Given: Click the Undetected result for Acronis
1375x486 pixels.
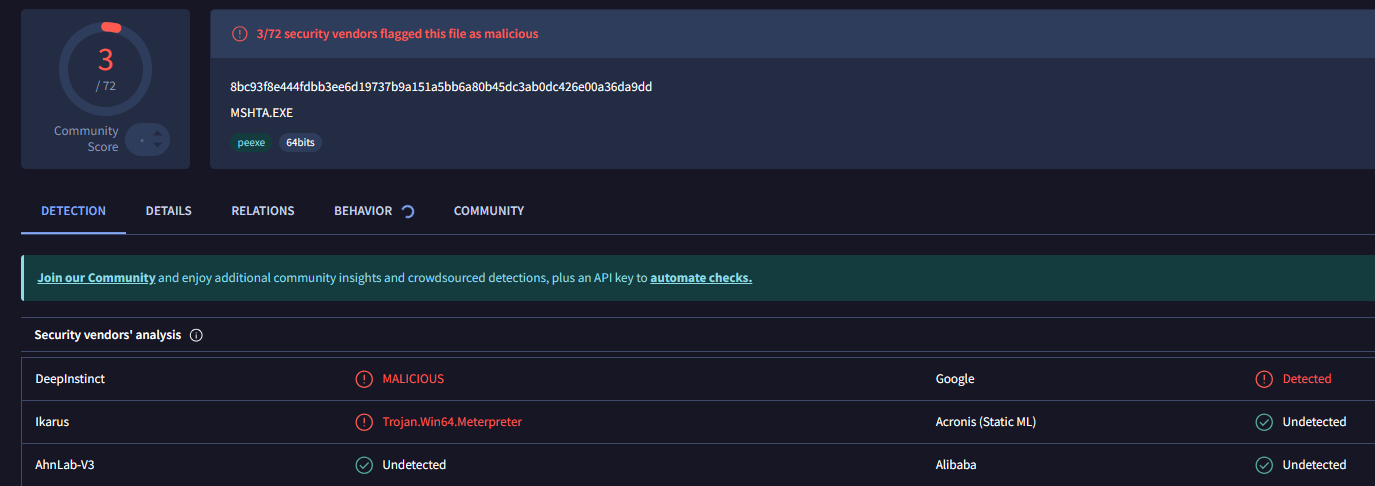Looking at the screenshot, I should (x=1314, y=422).
